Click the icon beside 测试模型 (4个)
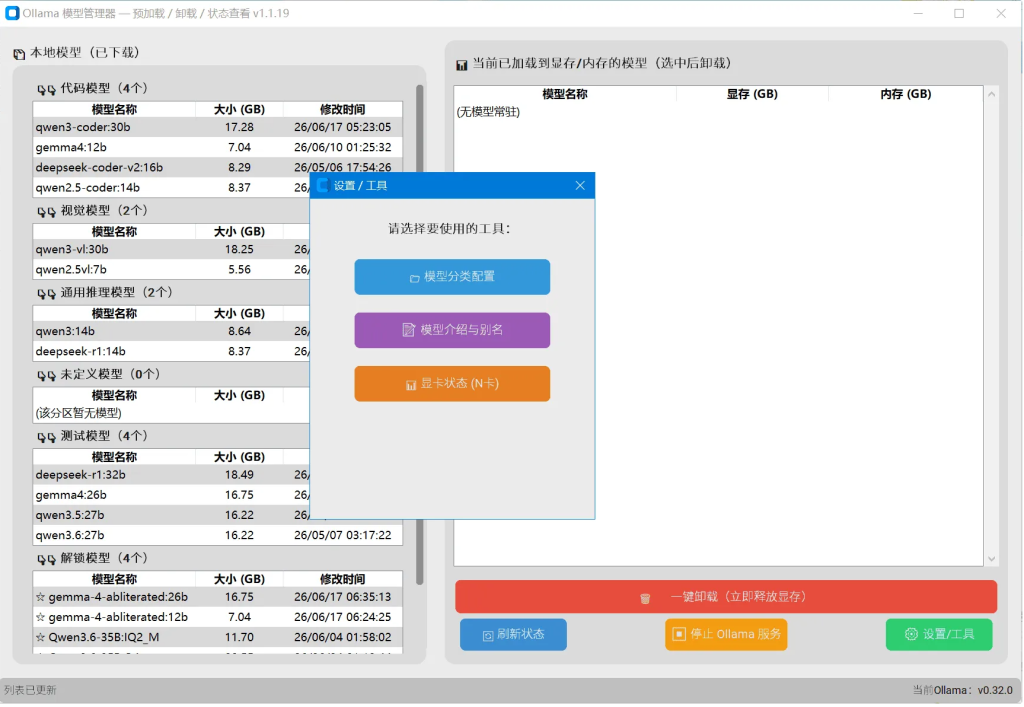Viewport: 1024px width, 707px height. tap(46, 437)
